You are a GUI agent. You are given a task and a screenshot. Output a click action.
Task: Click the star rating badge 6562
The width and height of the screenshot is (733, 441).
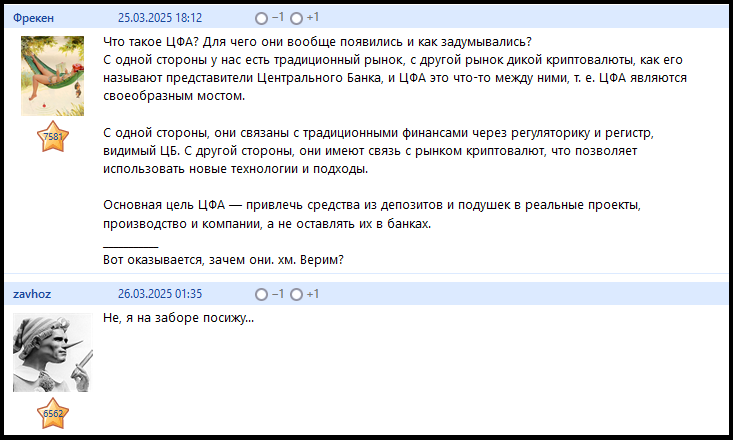point(53,413)
